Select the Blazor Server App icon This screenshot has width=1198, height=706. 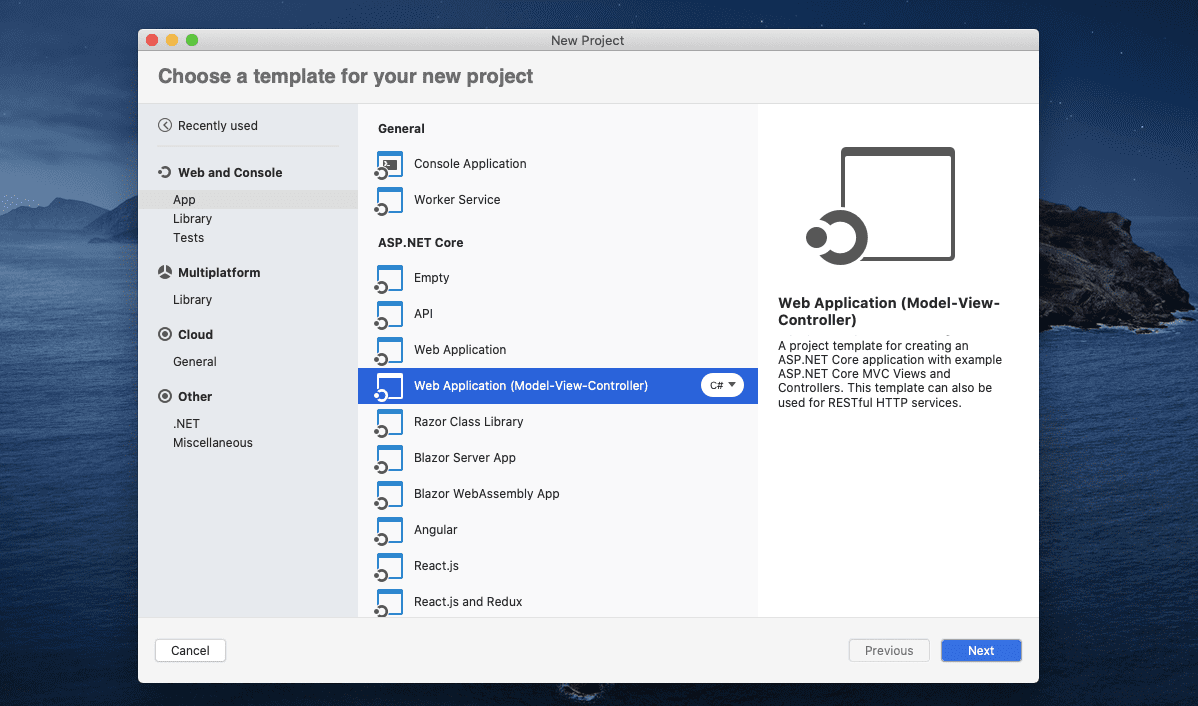[x=389, y=458]
